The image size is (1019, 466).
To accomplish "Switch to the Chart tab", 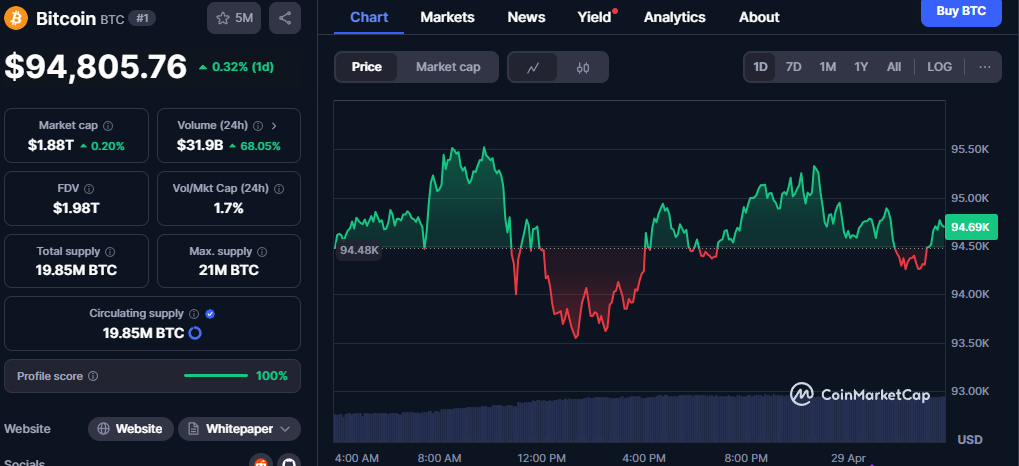I will coord(368,18).
